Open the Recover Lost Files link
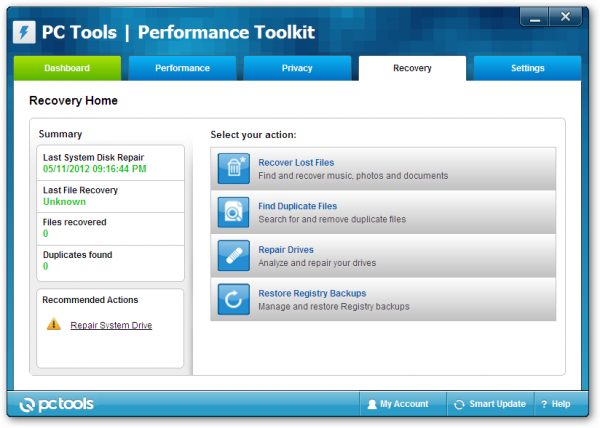 point(296,163)
